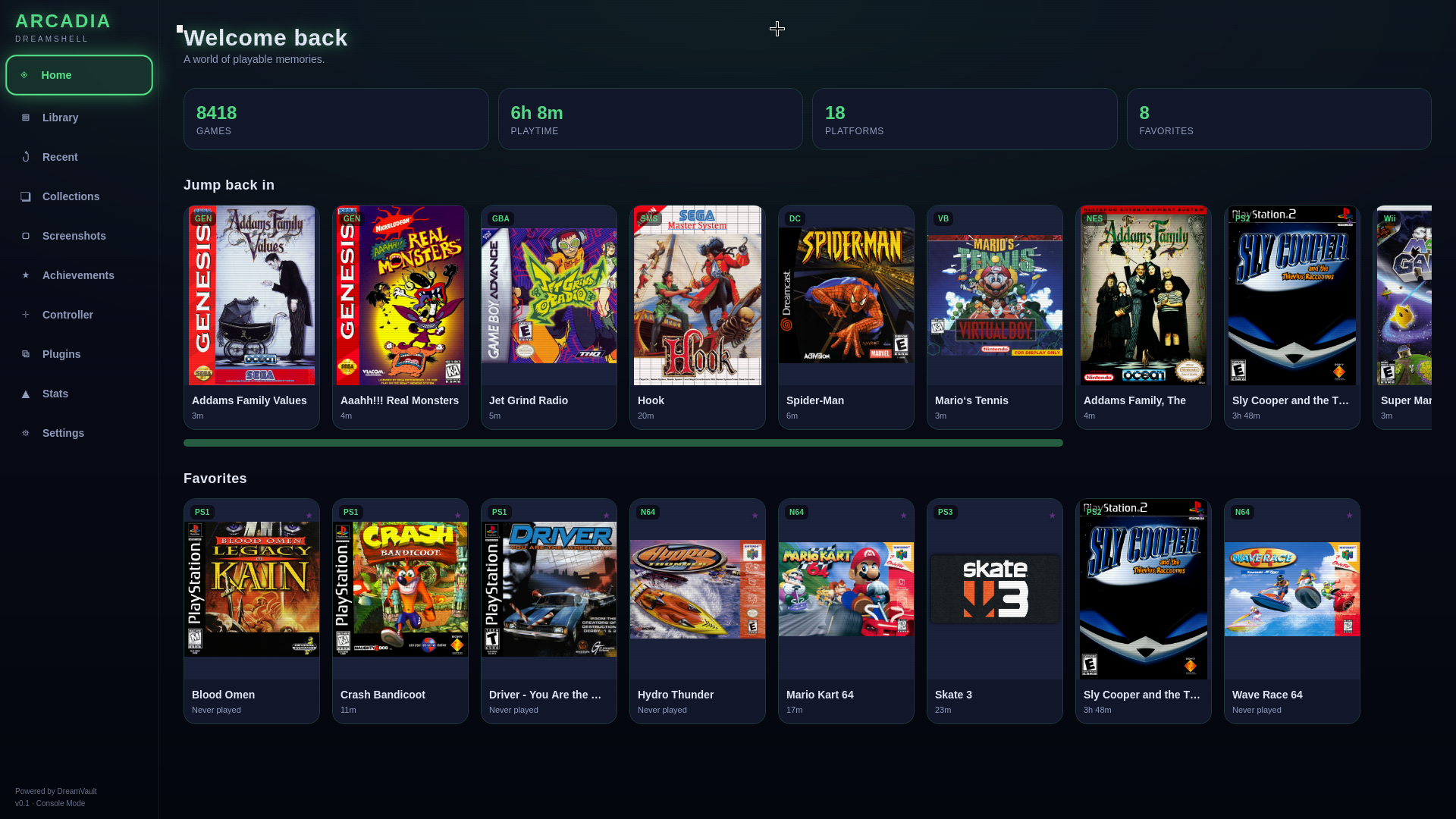Click the "Favorites" section heading
Image resolution: width=1456 pixels, height=819 pixels.
tap(215, 479)
